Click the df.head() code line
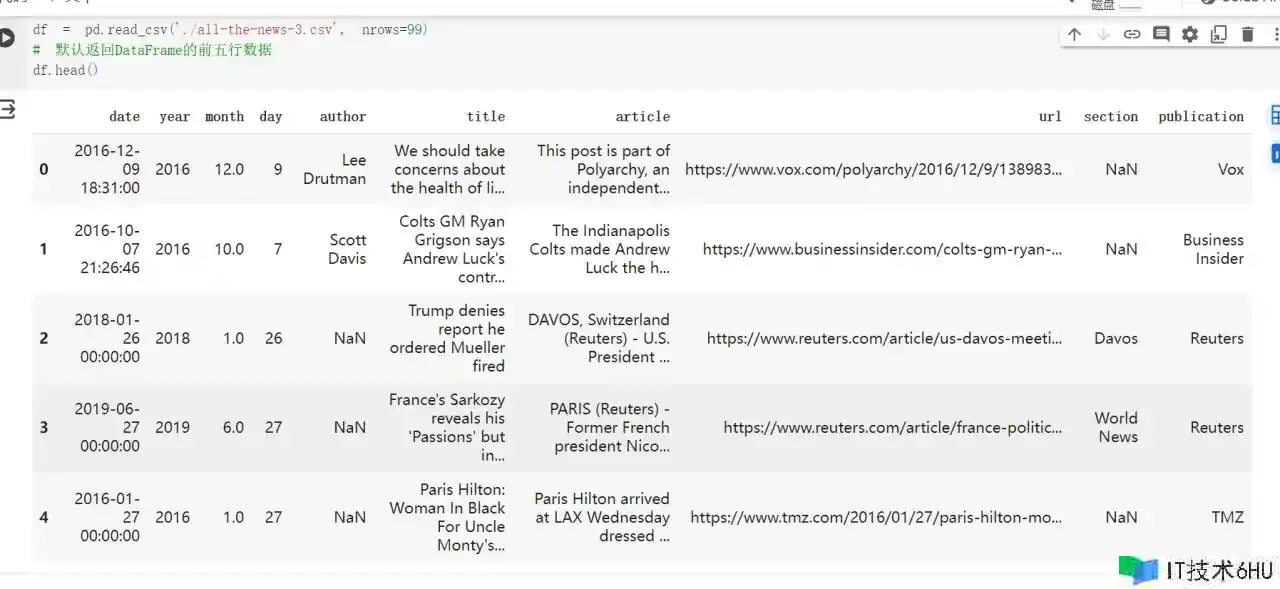The width and height of the screenshot is (1280, 589). (x=65, y=70)
